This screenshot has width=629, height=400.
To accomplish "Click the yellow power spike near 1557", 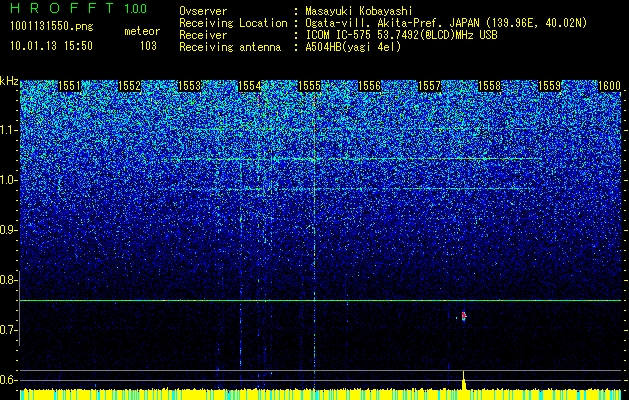I will point(464,380).
